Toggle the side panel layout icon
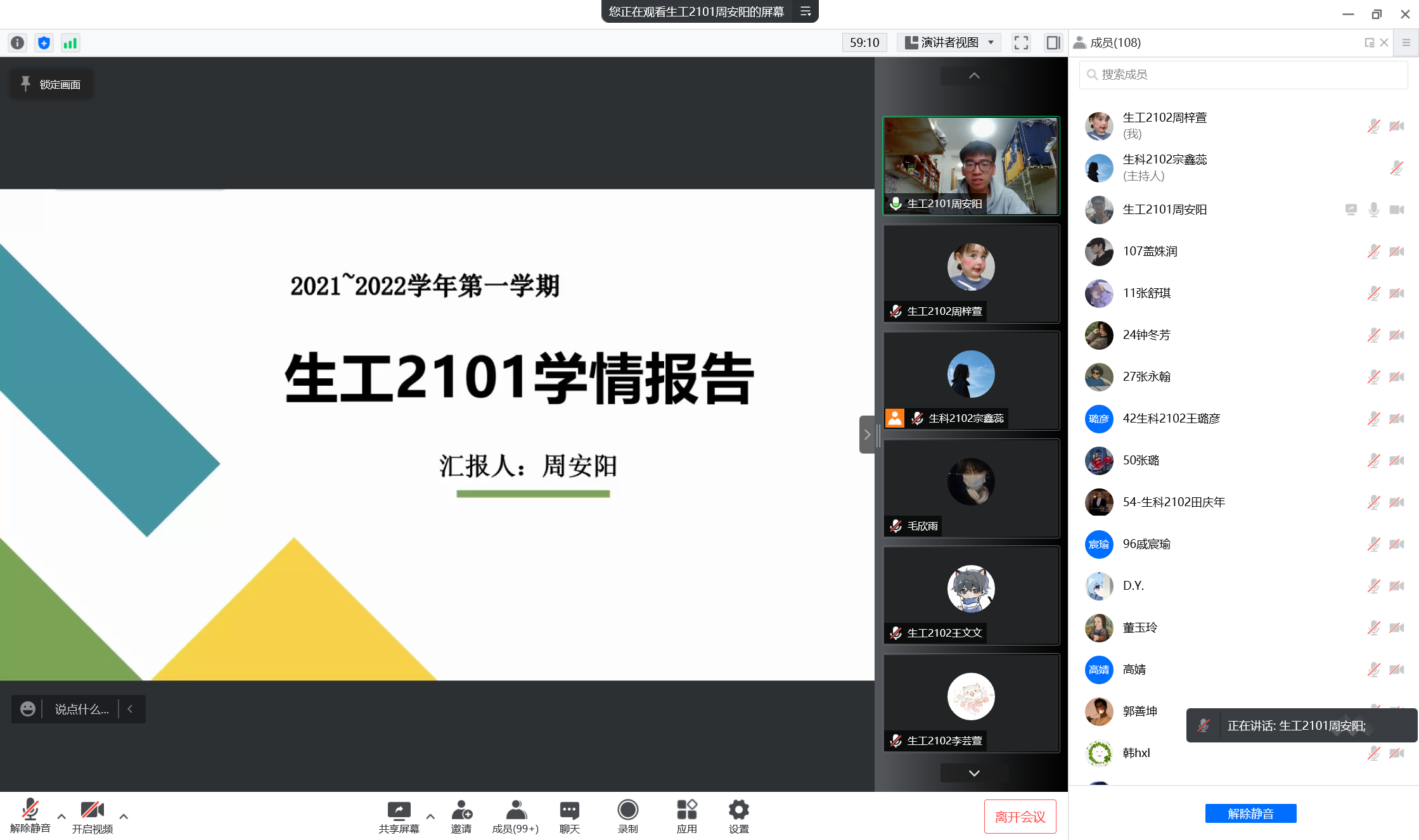Viewport: 1419px width, 840px height. [1053, 42]
